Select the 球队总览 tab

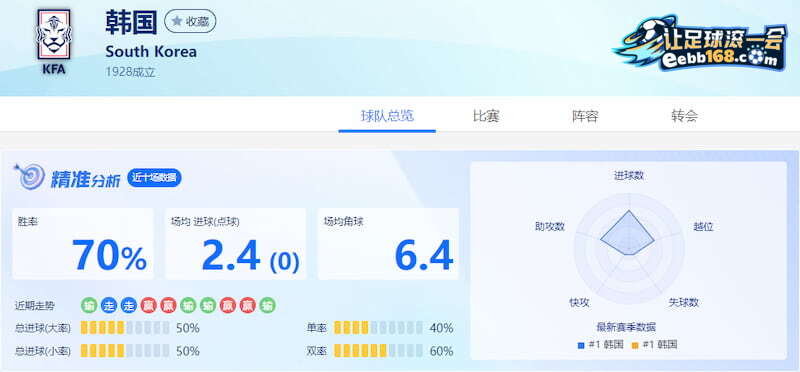[387, 116]
